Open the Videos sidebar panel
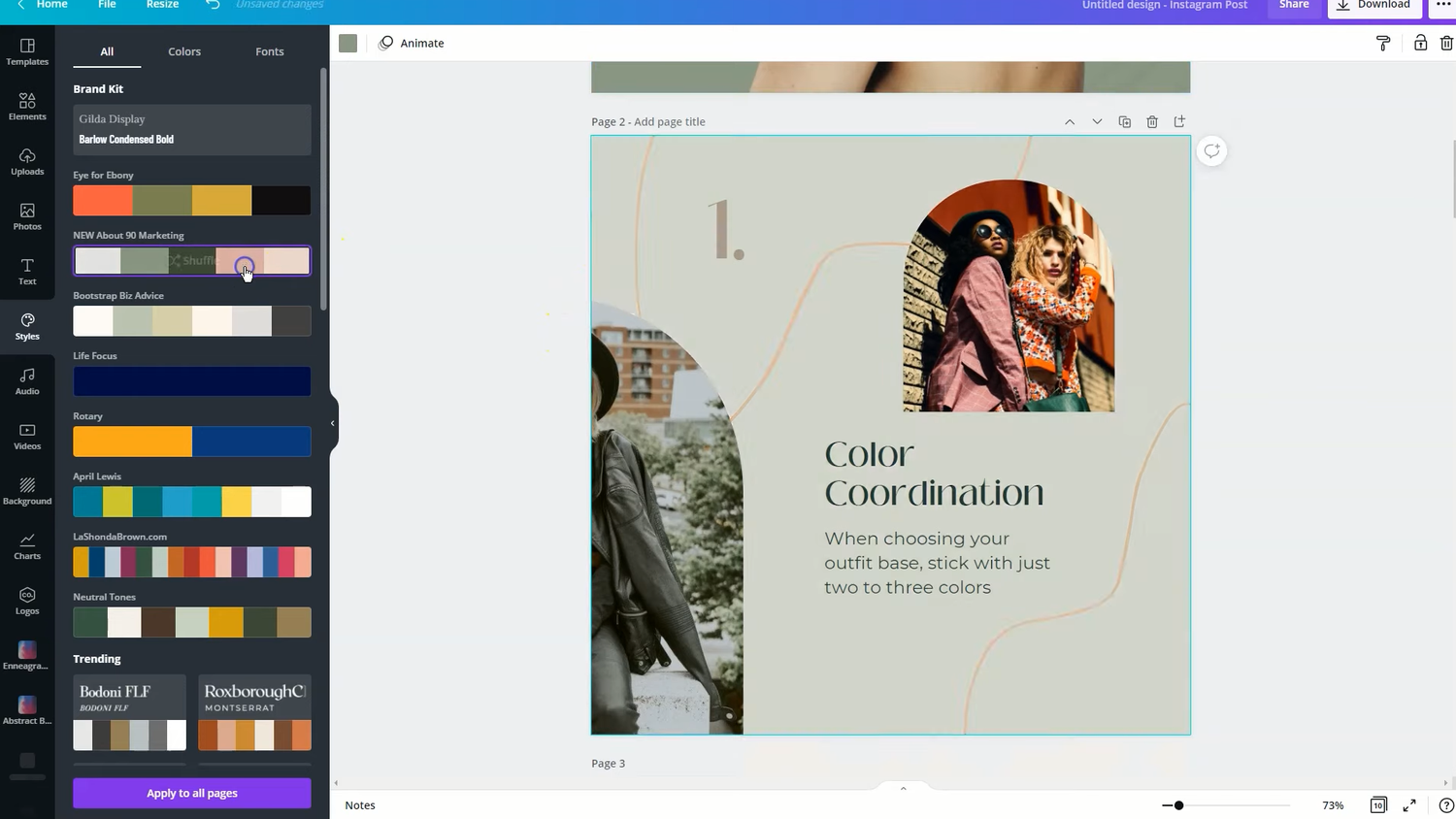The image size is (1456, 819). [27, 436]
